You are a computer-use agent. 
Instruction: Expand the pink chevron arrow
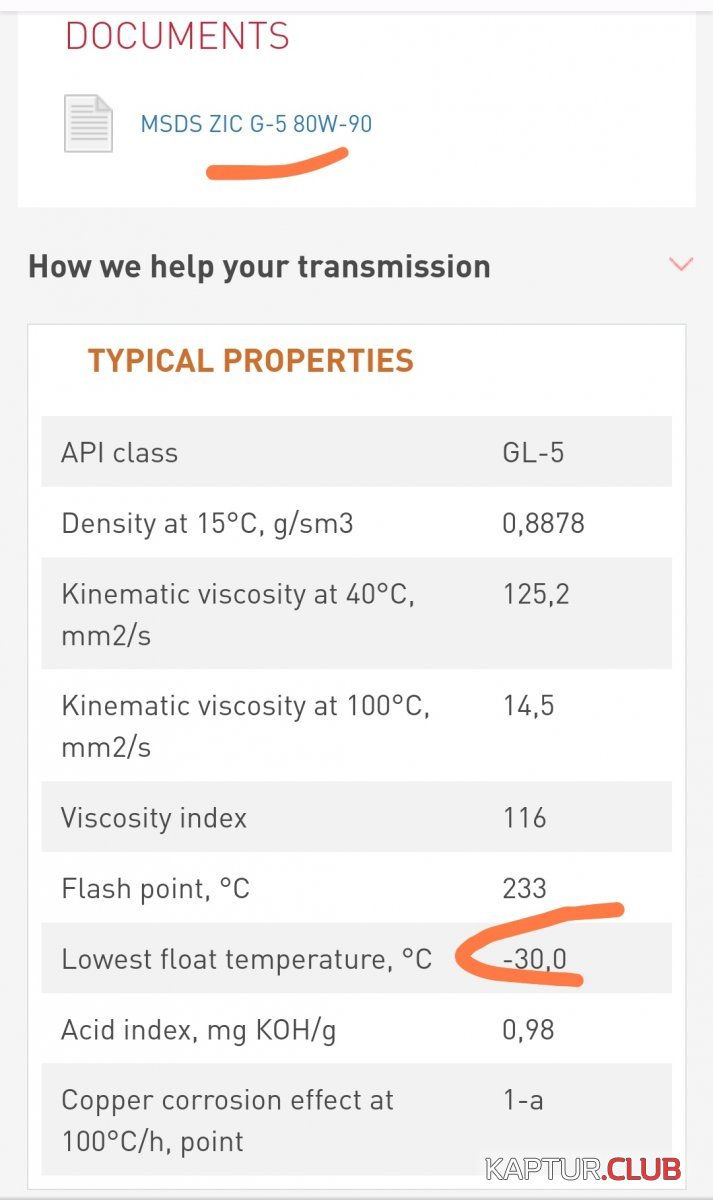click(x=681, y=265)
